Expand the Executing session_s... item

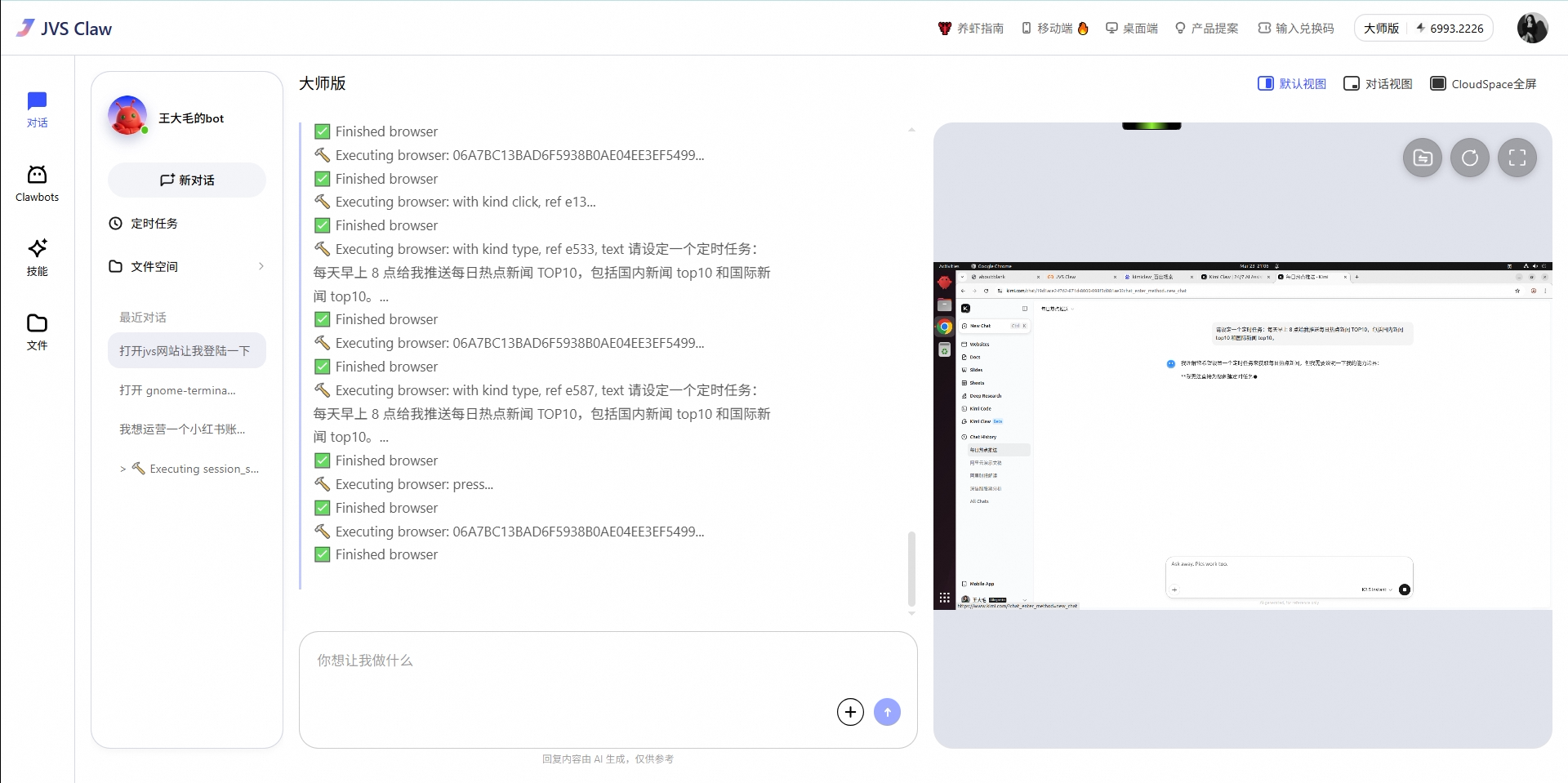click(x=122, y=469)
